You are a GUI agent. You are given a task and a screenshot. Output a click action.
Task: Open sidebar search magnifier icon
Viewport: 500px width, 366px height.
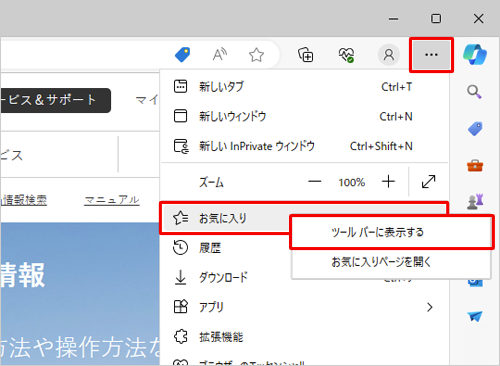pos(474,92)
